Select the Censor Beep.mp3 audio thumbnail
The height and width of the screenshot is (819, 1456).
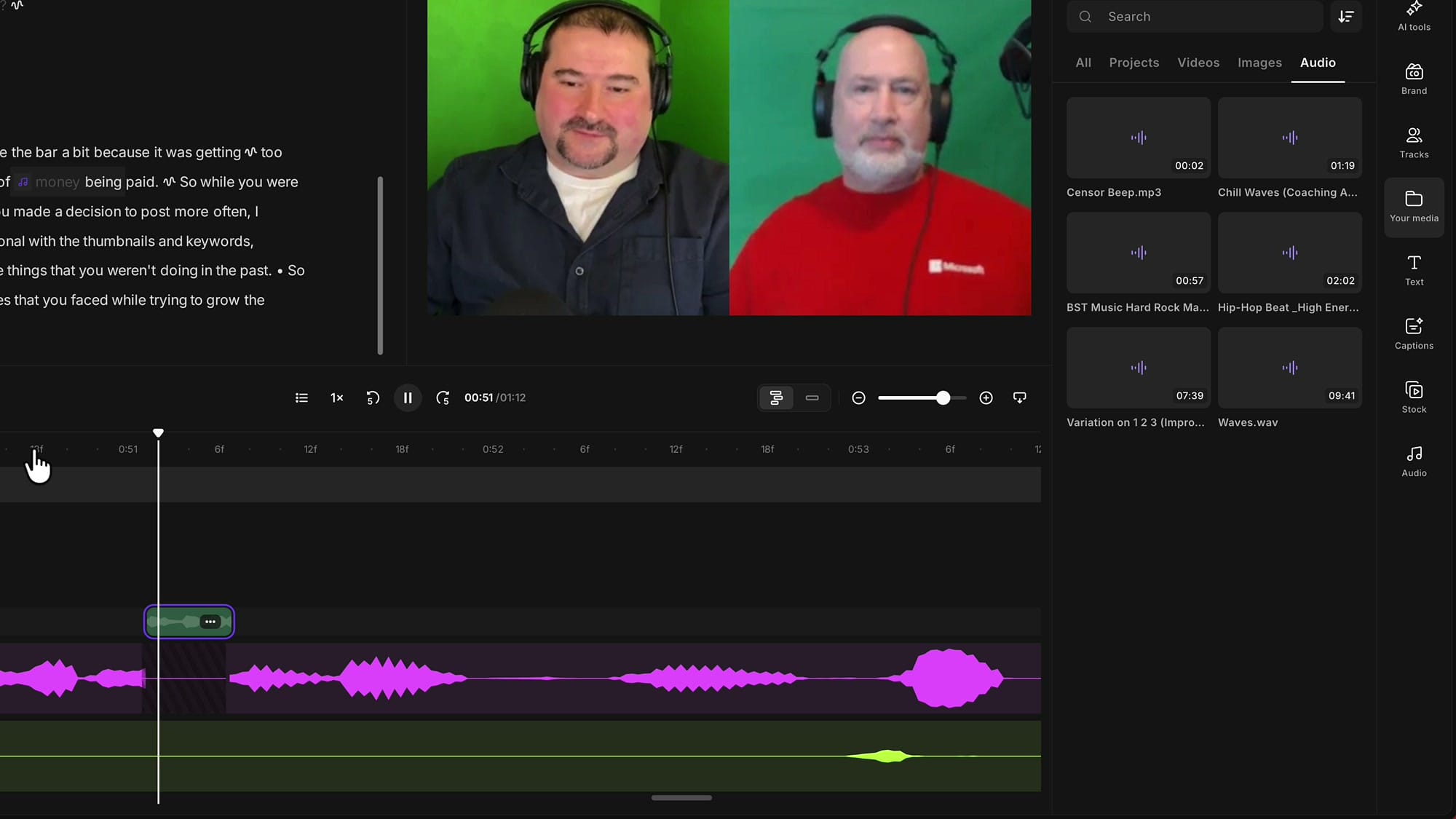click(x=1139, y=138)
